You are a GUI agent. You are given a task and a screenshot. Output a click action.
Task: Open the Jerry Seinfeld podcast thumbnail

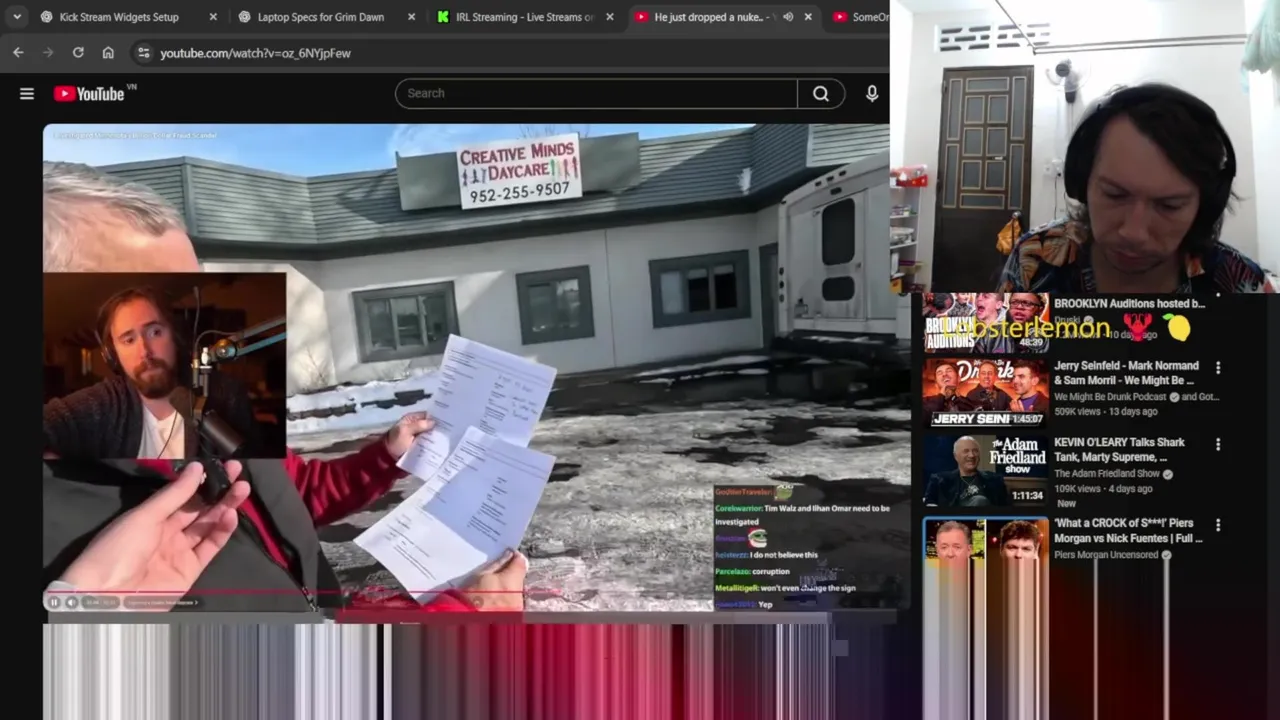pyautogui.click(x=985, y=392)
